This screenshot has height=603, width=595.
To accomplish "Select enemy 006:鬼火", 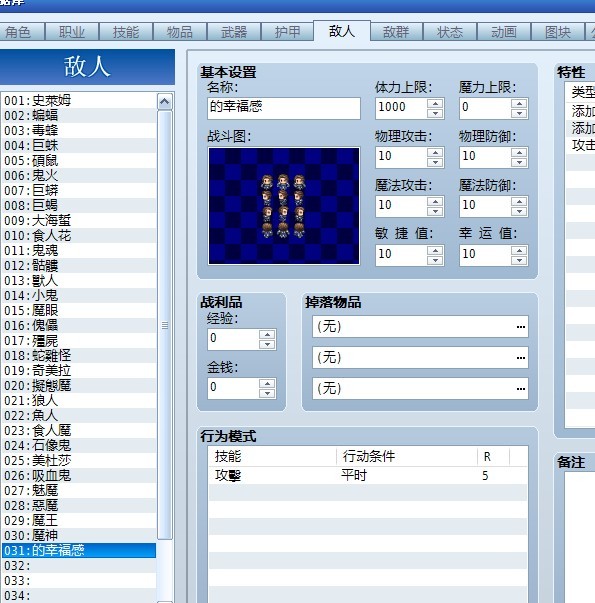I will (79, 176).
